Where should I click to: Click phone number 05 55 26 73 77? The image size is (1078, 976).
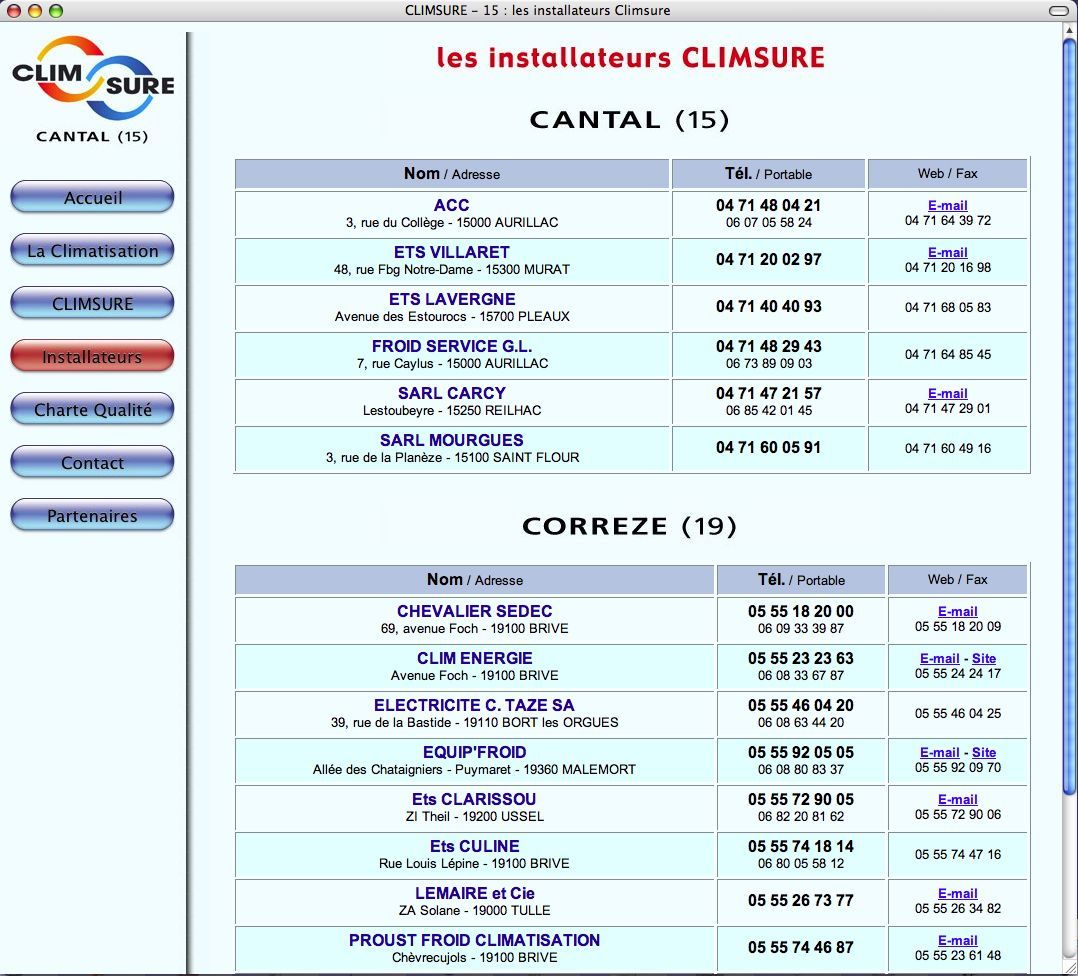[x=801, y=900]
